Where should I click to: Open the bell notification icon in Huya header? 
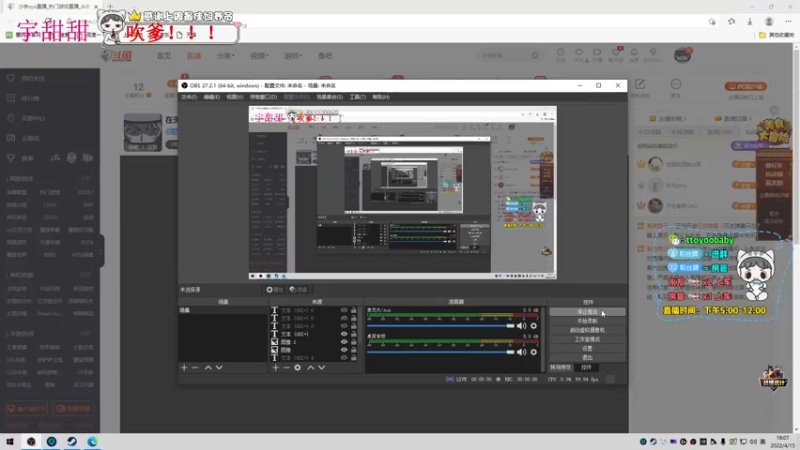[x=634, y=53]
